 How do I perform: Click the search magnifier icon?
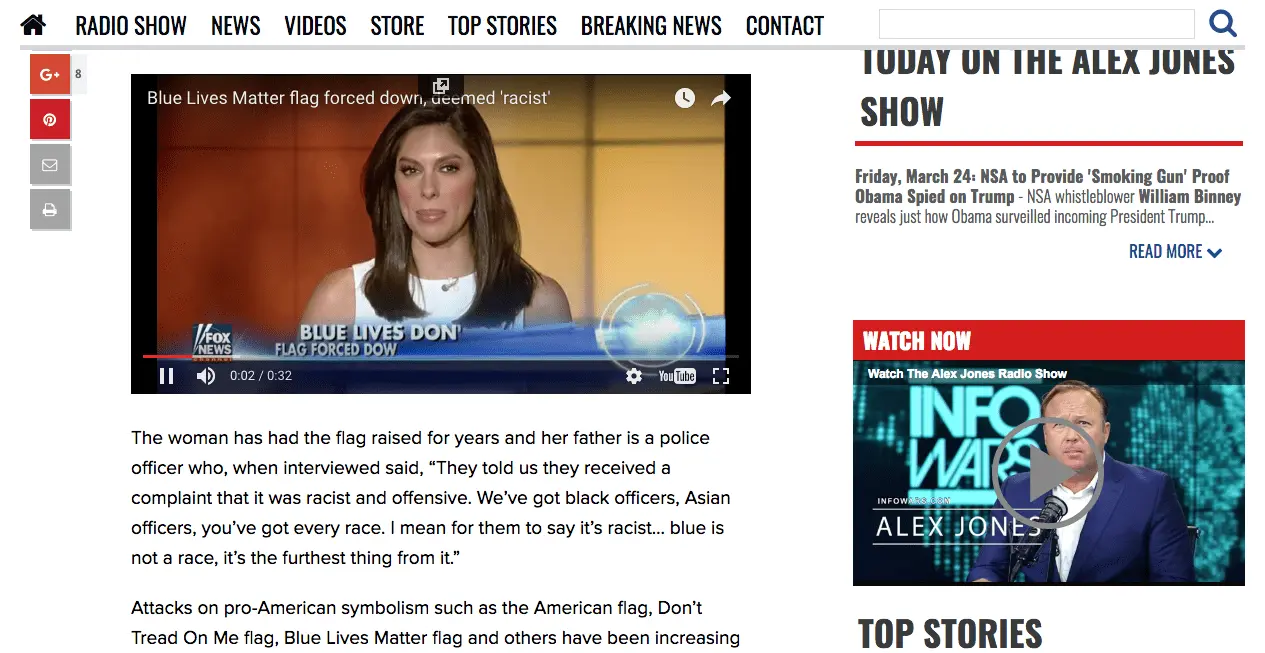[x=1222, y=24]
